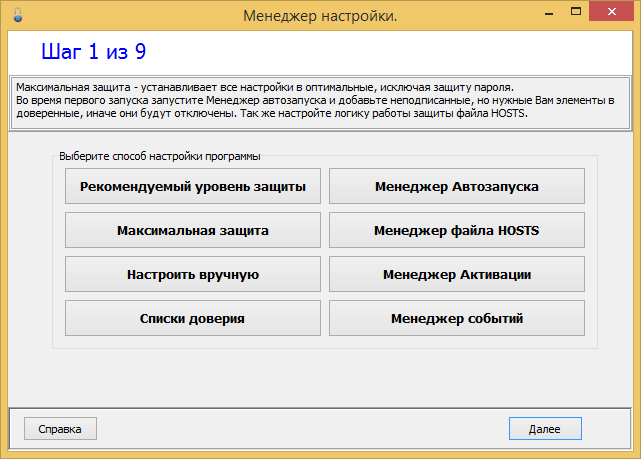Open Менеджер событий
The width and height of the screenshot is (641, 459).
pyautogui.click(x=457, y=318)
